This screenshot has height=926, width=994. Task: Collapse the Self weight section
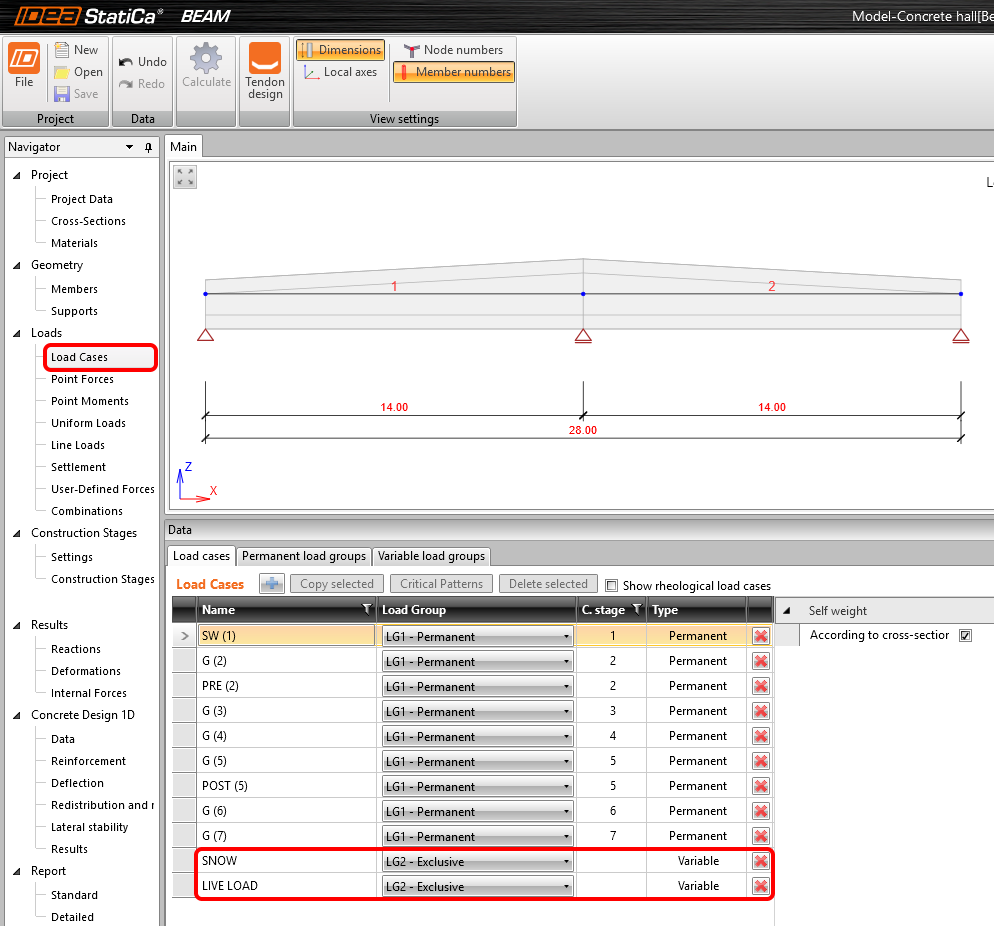pos(787,611)
